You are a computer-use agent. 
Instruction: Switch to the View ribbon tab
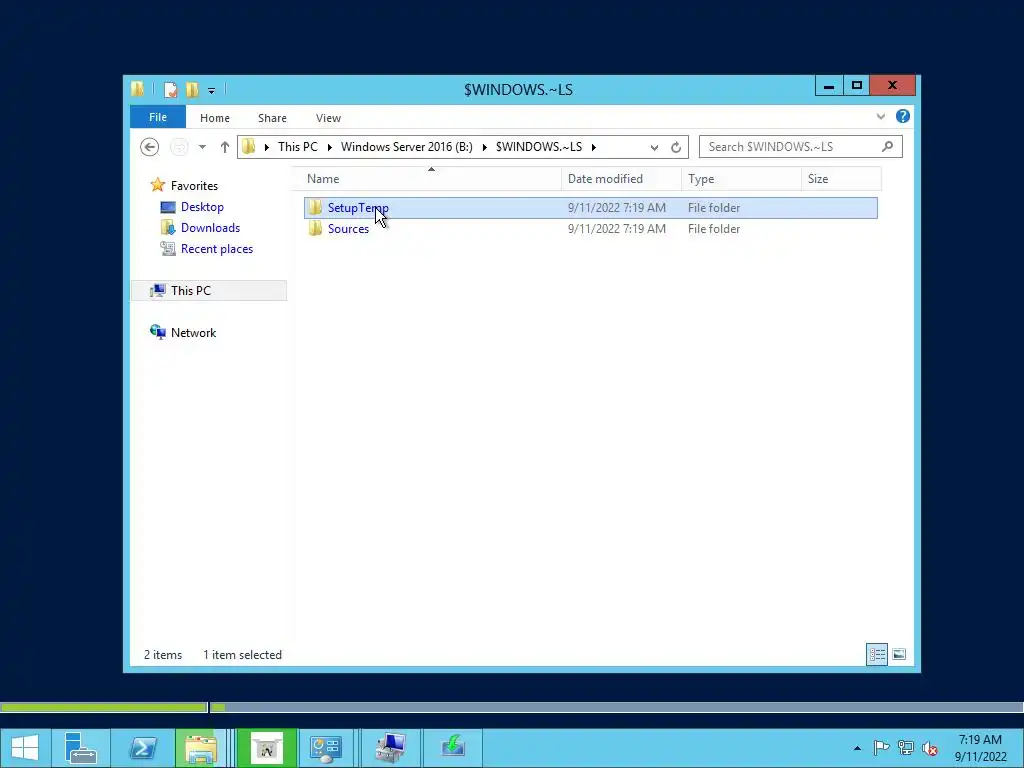[x=328, y=118]
